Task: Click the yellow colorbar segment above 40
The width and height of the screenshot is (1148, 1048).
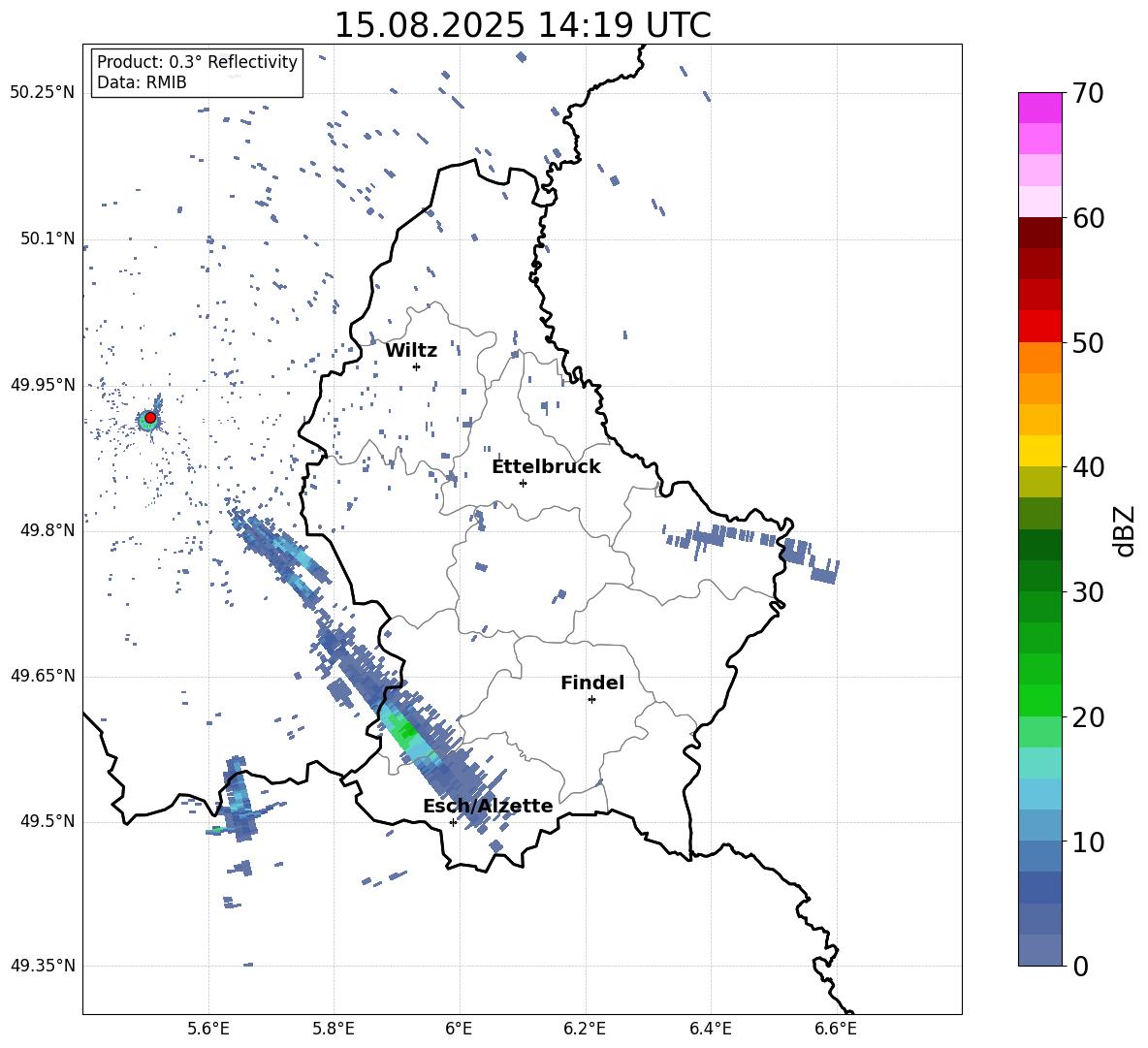Action: tap(1039, 451)
